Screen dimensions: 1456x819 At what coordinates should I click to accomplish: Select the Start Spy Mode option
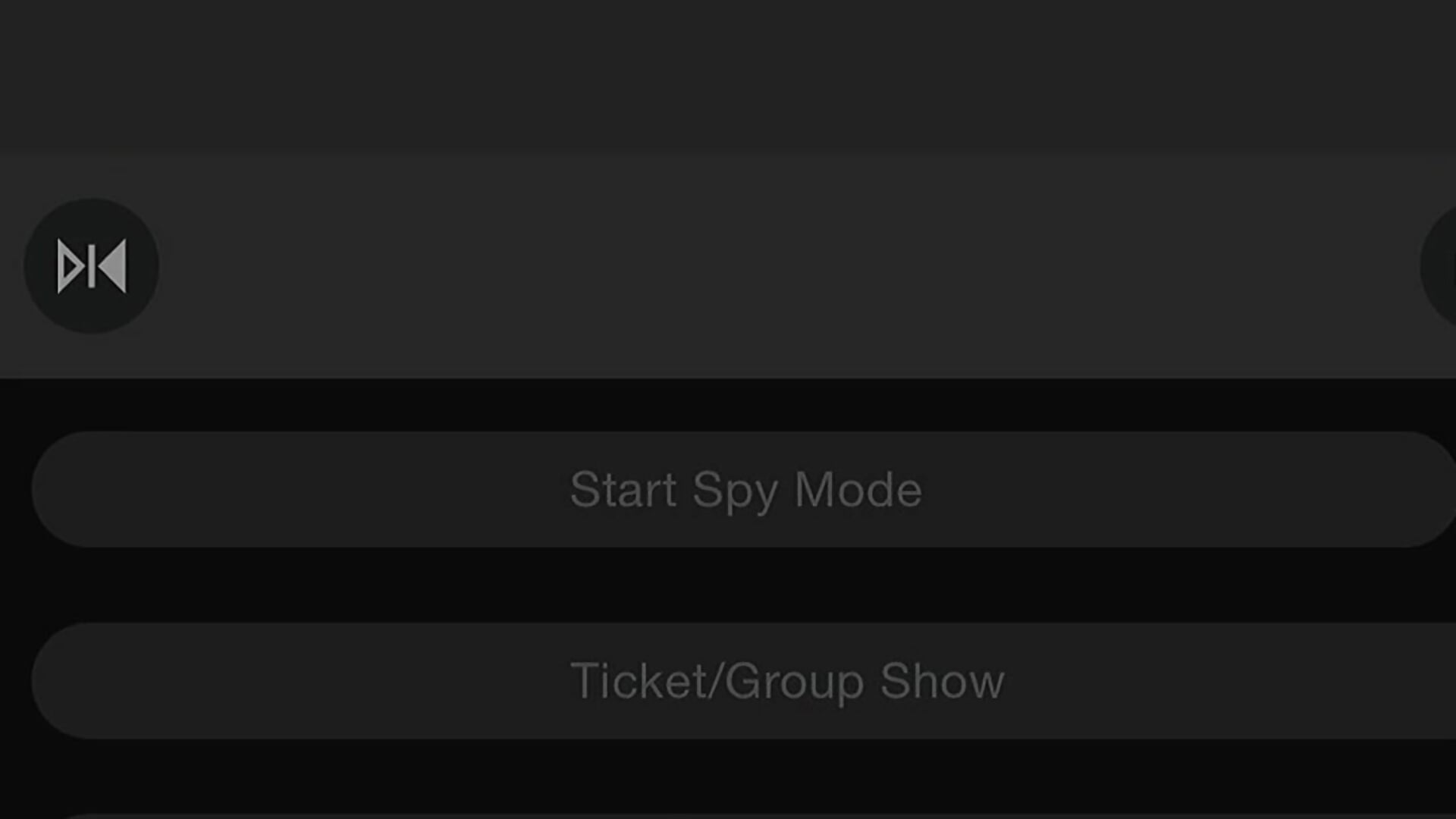[x=743, y=489]
